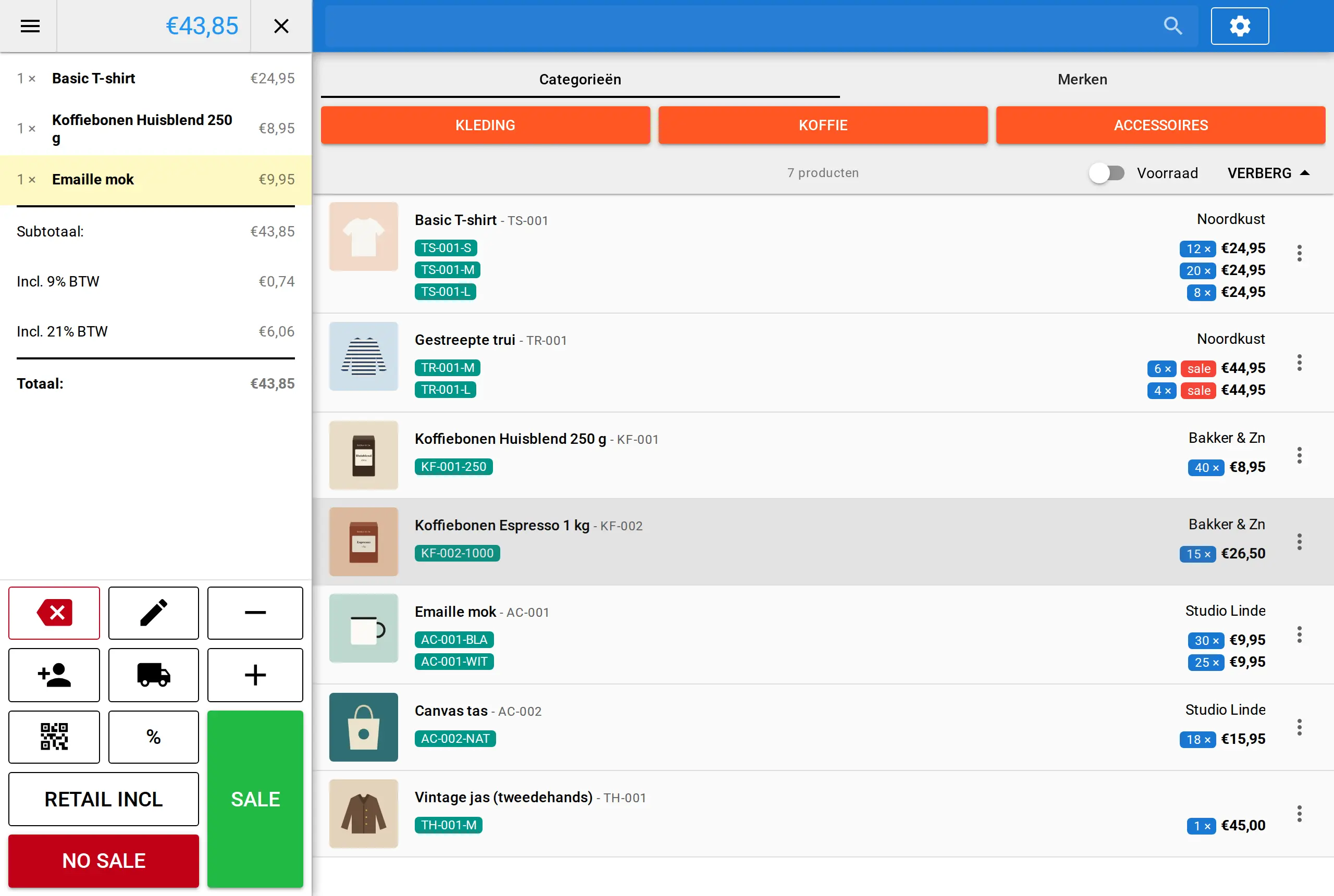Scan a QR code with the QR icon
This screenshot has height=896, width=1334.
(x=54, y=737)
